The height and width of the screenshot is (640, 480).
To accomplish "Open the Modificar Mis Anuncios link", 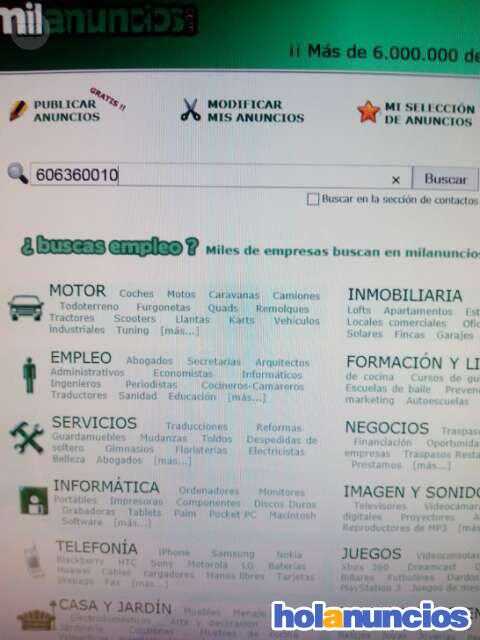I will pos(256,111).
